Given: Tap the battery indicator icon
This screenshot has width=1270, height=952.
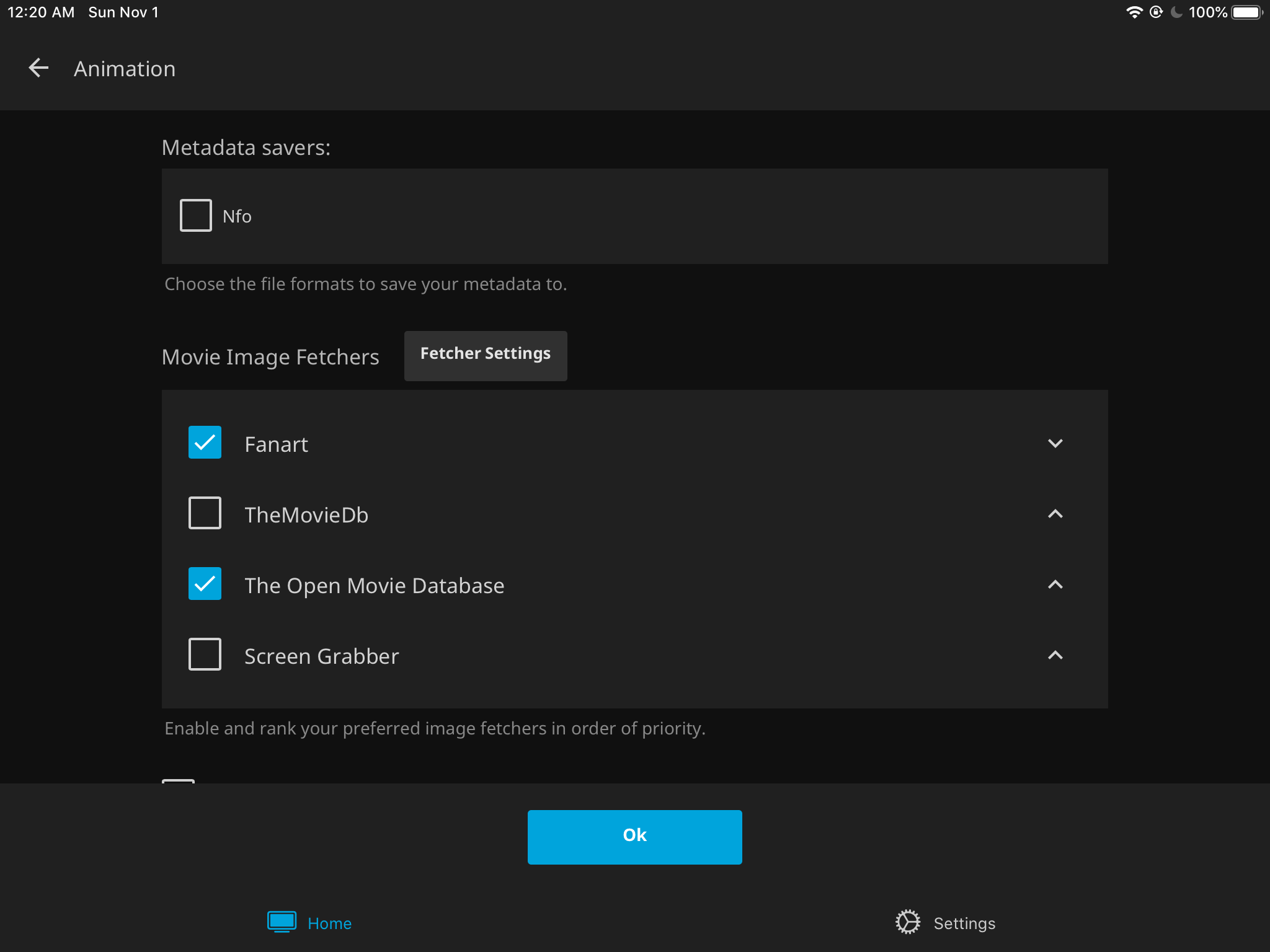Looking at the screenshot, I should click(1247, 12).
